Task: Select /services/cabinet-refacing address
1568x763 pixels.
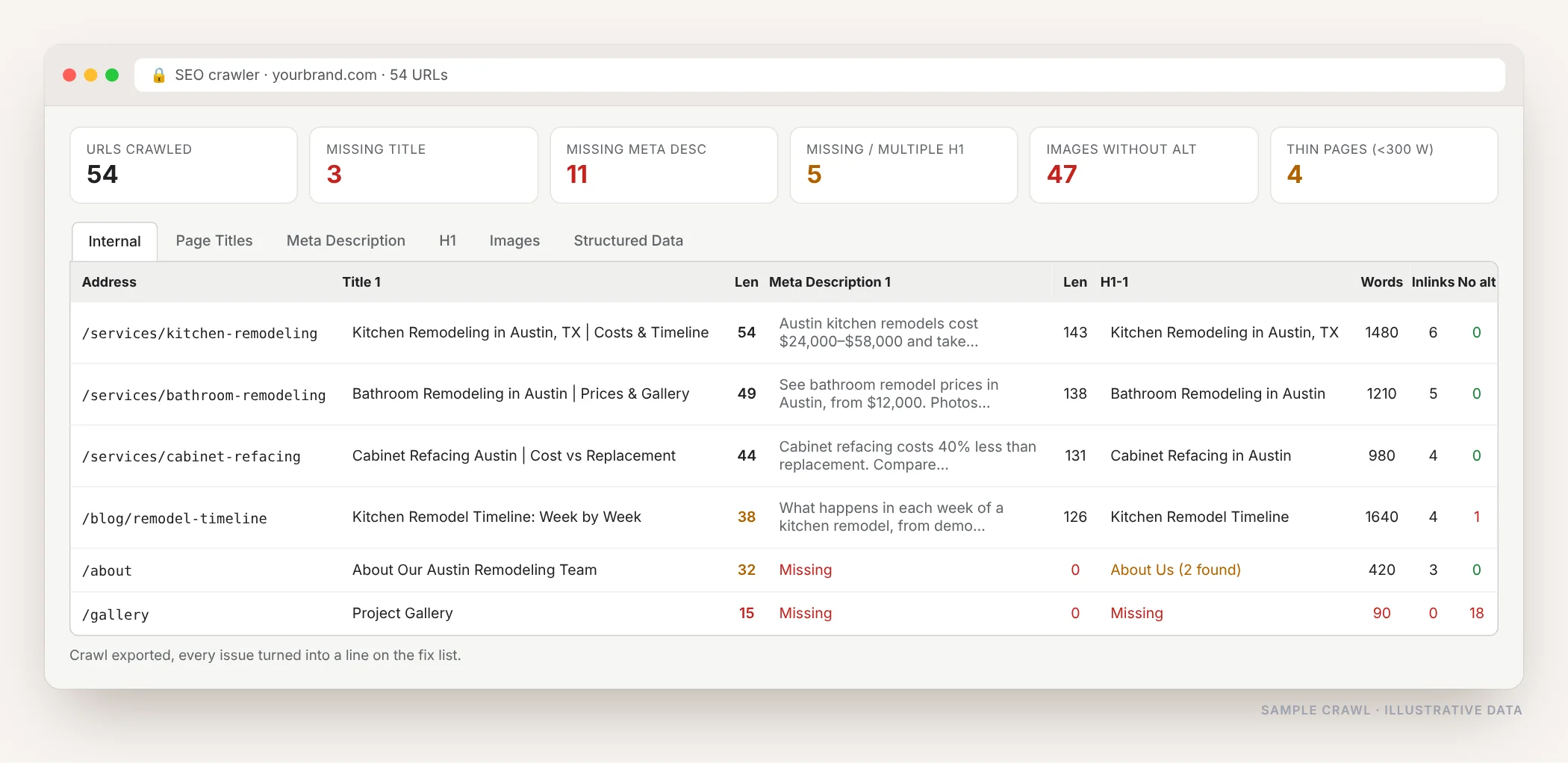Action: 191,456
